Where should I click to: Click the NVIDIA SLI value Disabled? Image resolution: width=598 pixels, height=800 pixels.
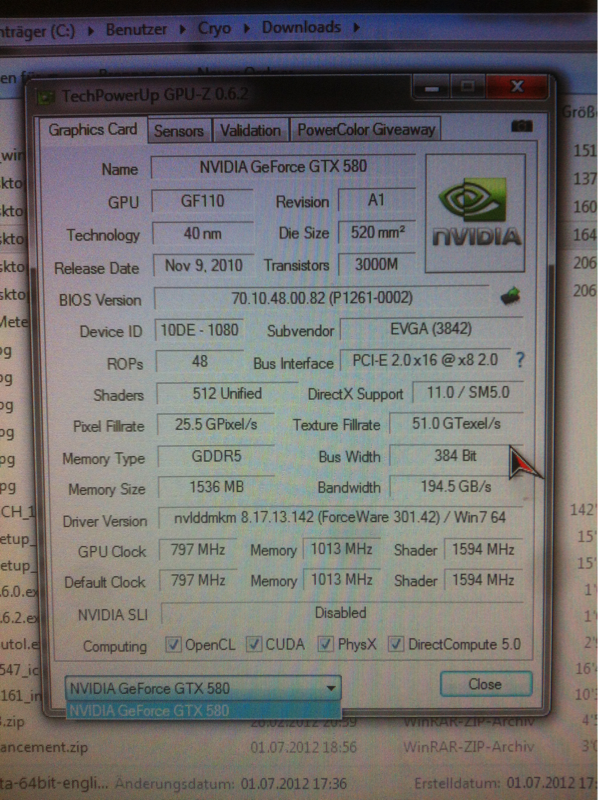coord(341,613)
